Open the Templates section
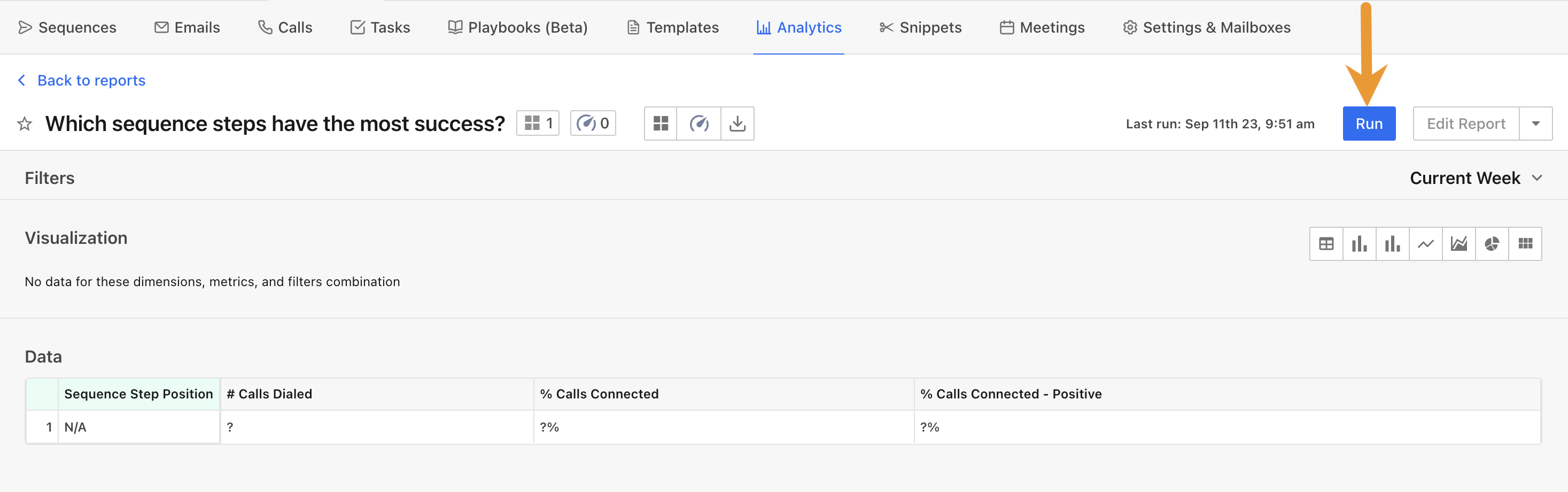Image resolution: width=1568 pixels, height=492 pixels. point(672,27)
